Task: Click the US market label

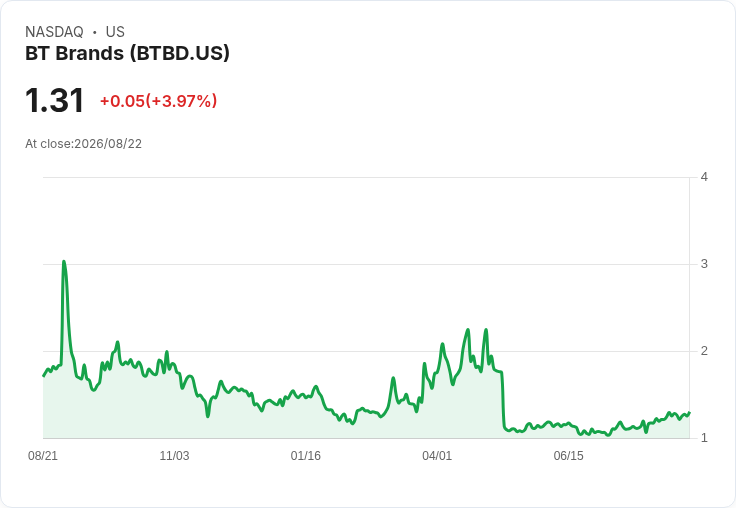Action: (x=115, y=32)
